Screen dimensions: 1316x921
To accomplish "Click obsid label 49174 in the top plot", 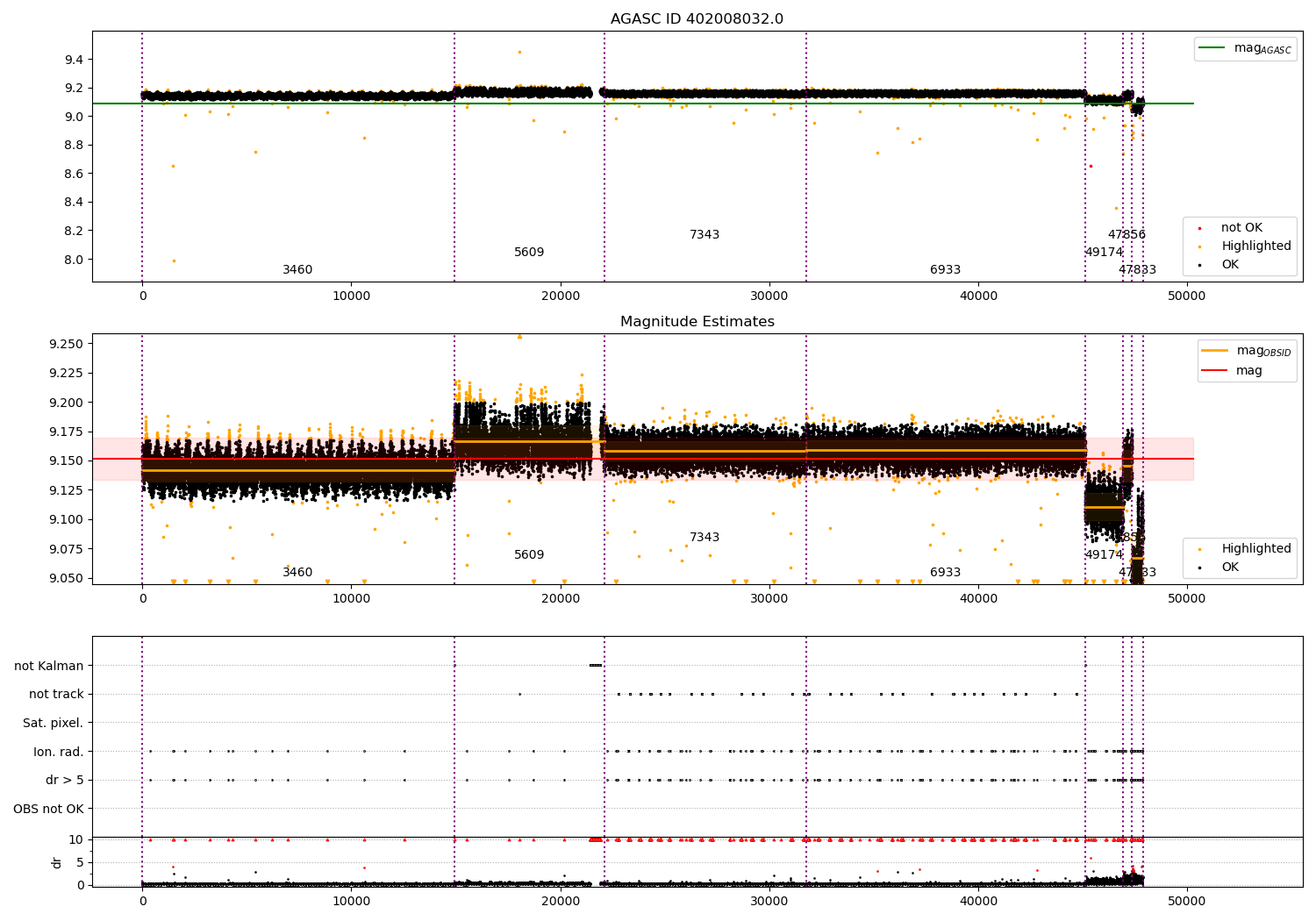I will pyautogui.click(x=1104, y=253).
